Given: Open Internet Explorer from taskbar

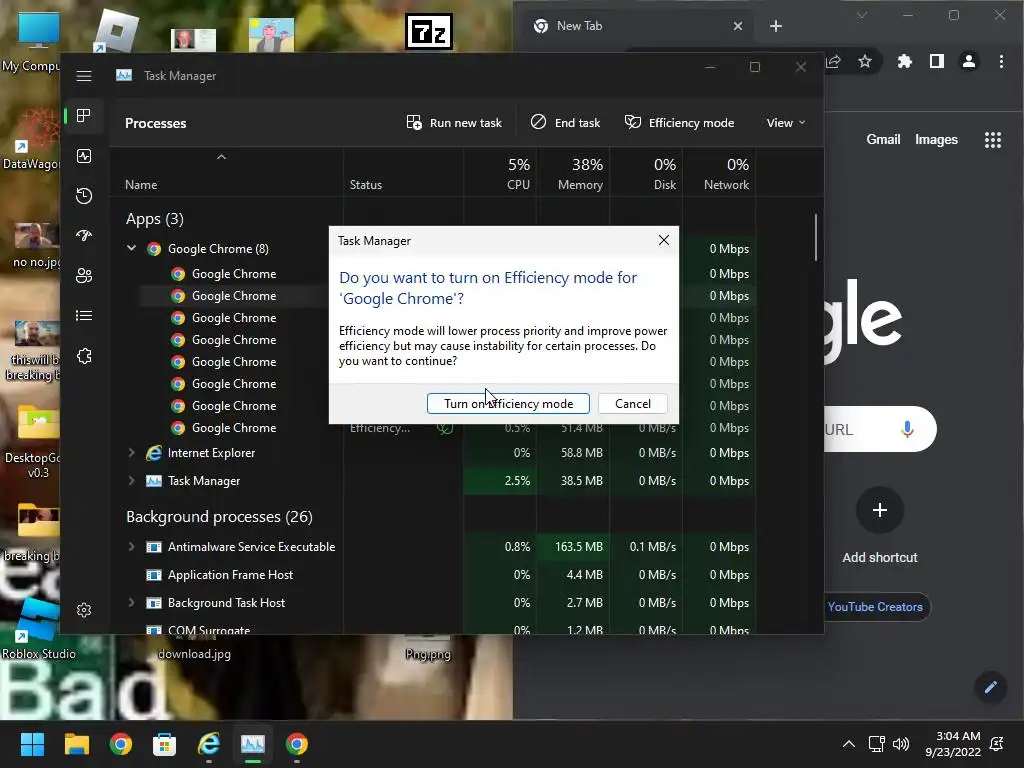Looking at the screenshot, I should tap(209, 744).
